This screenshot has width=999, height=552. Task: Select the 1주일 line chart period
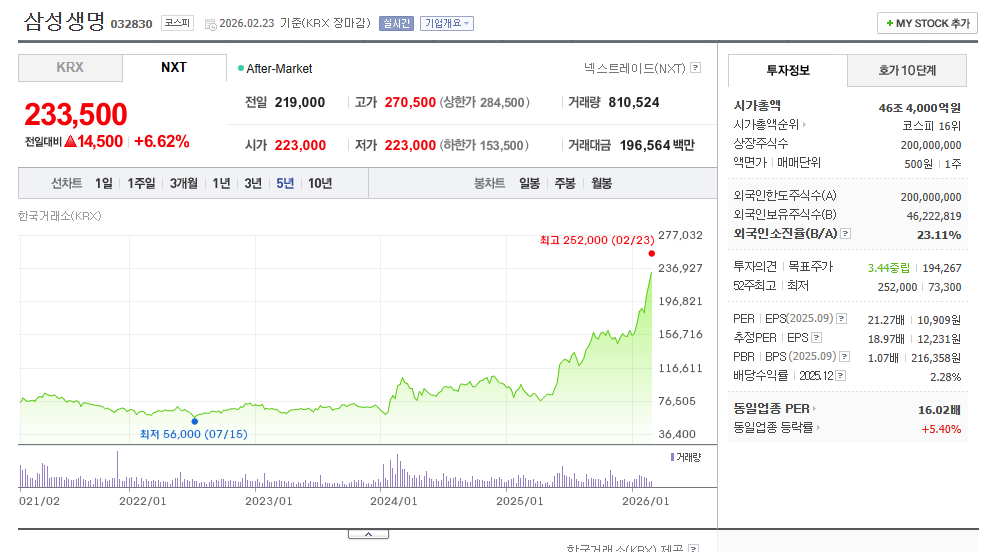pyautogui.click(x=141, y=184)
